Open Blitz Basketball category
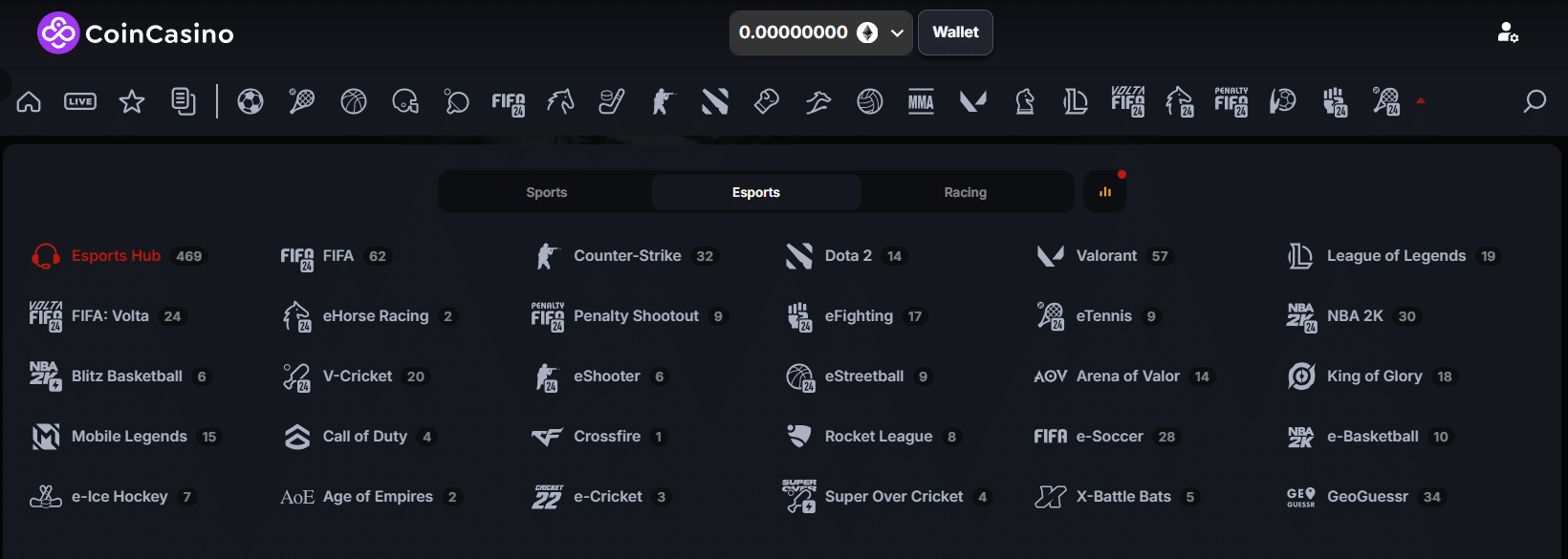This screenshot has height=559, width=1568. (120, 376)
